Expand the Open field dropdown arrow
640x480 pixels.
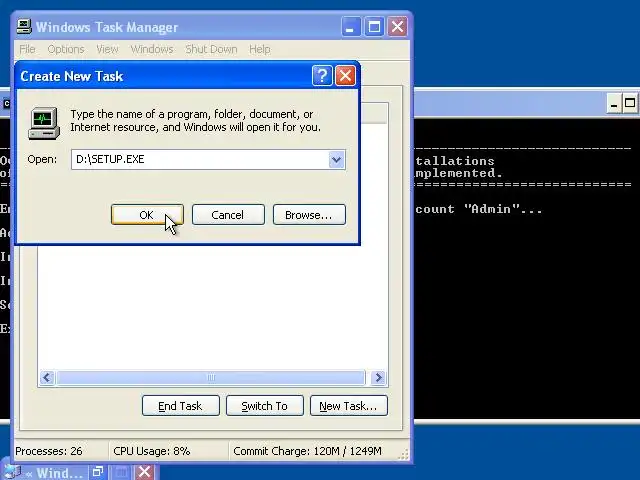coord(336,160)
